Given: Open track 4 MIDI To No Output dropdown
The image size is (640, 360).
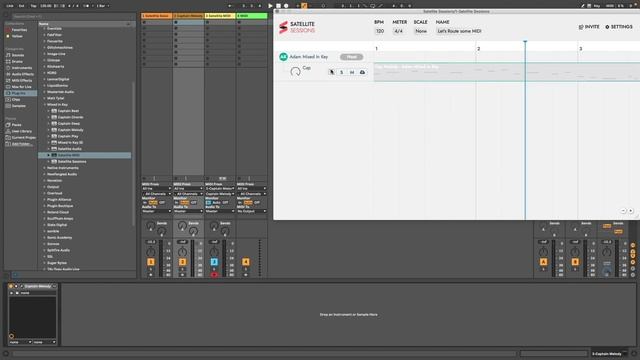Looking at the screenshot, I should [x=251, y=211].
